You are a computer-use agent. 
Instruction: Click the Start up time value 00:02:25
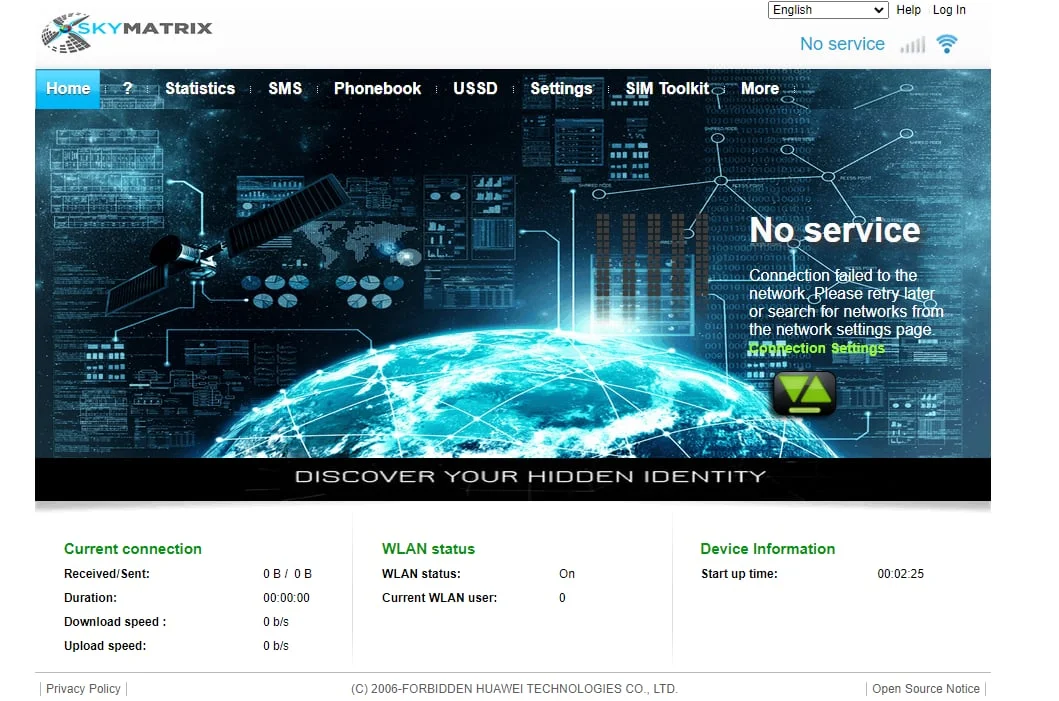900,574
